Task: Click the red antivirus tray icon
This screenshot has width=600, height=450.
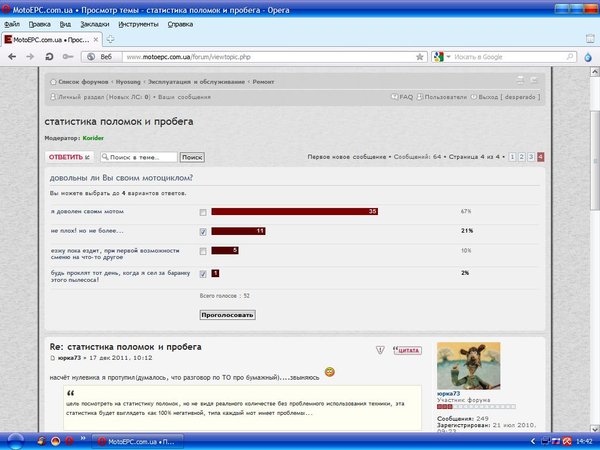Action: click(x=567, y=442)
